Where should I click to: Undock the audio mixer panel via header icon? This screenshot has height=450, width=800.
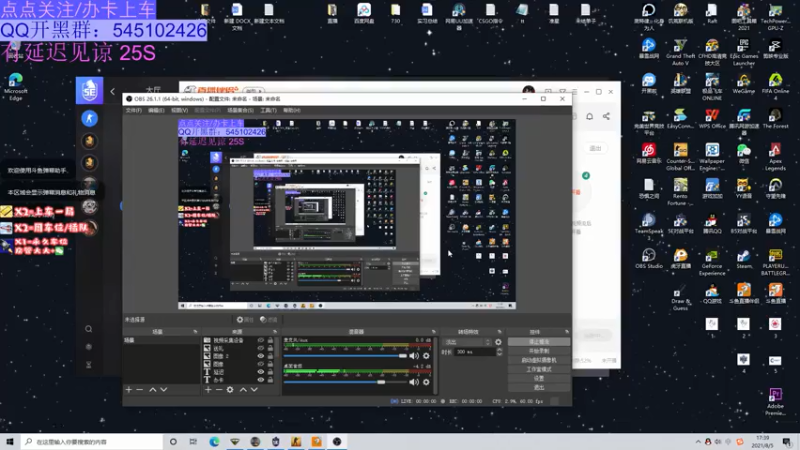(434, 332)
